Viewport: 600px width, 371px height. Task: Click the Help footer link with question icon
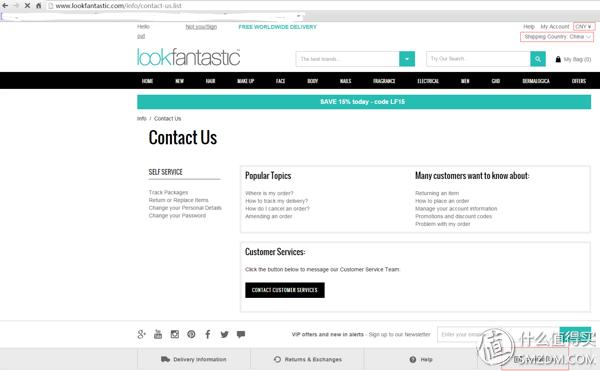coord(421,359)
